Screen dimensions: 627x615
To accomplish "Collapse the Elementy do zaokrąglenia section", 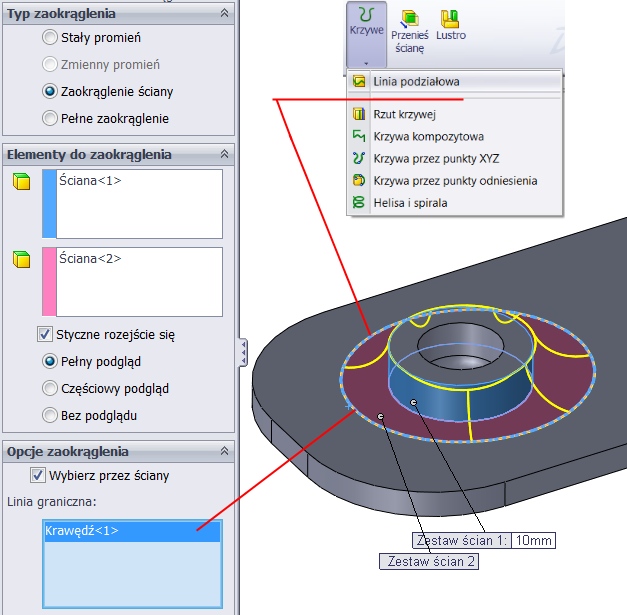I will point(224,154).
